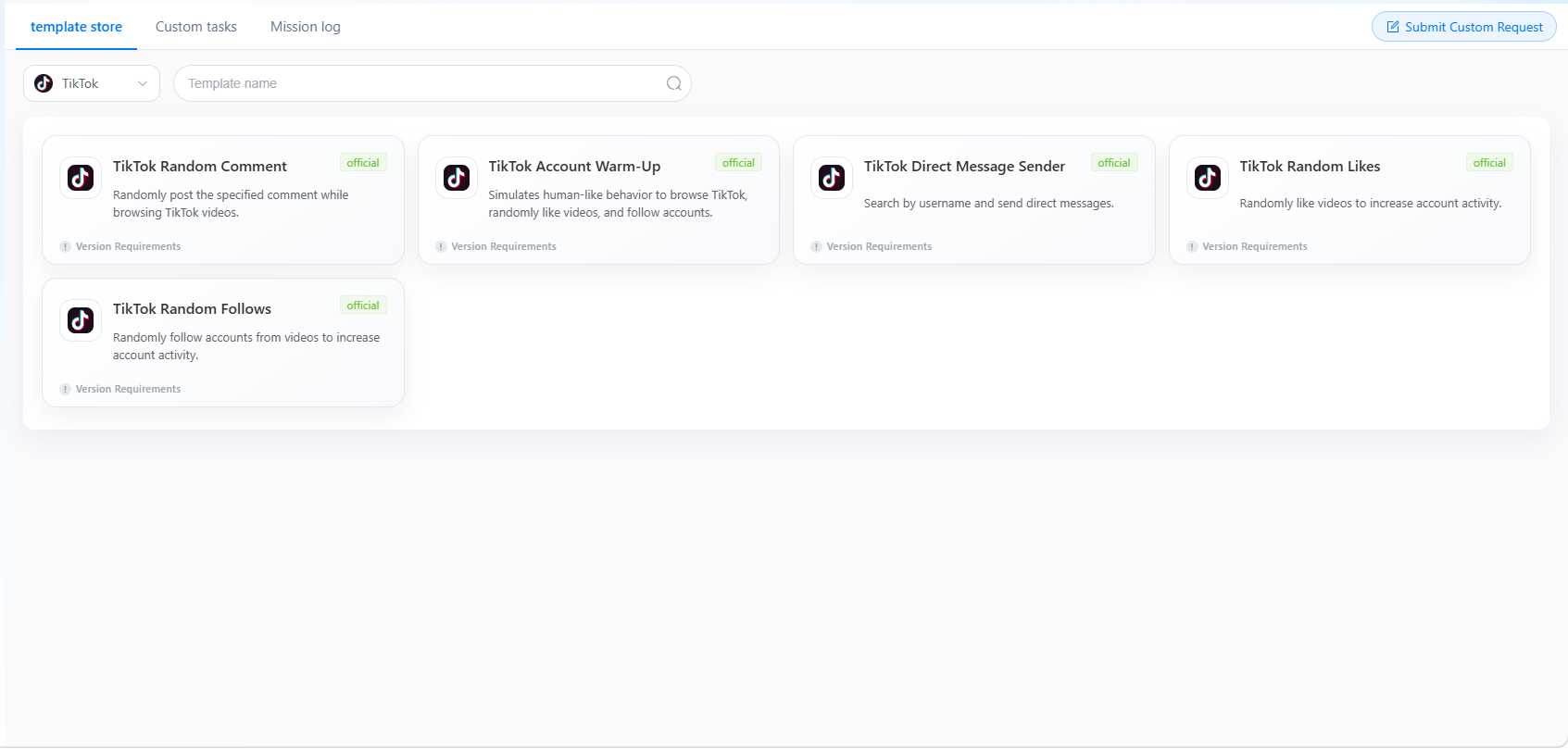The image size is (1568, 749).
Task: Open the TikTok Random Follows icon
Action: [x=81, y=320]
